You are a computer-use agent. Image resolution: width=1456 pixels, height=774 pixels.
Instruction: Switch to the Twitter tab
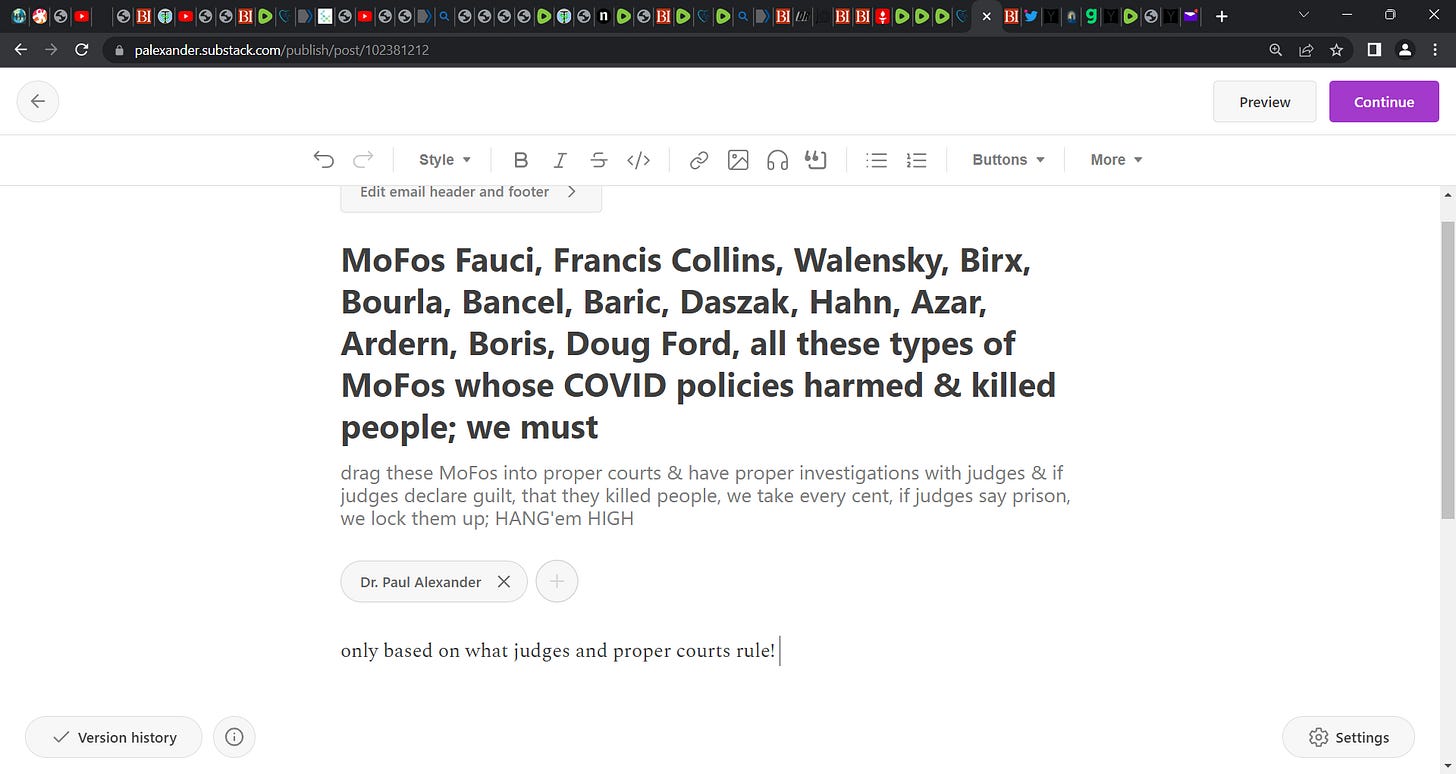(1030, 16)
